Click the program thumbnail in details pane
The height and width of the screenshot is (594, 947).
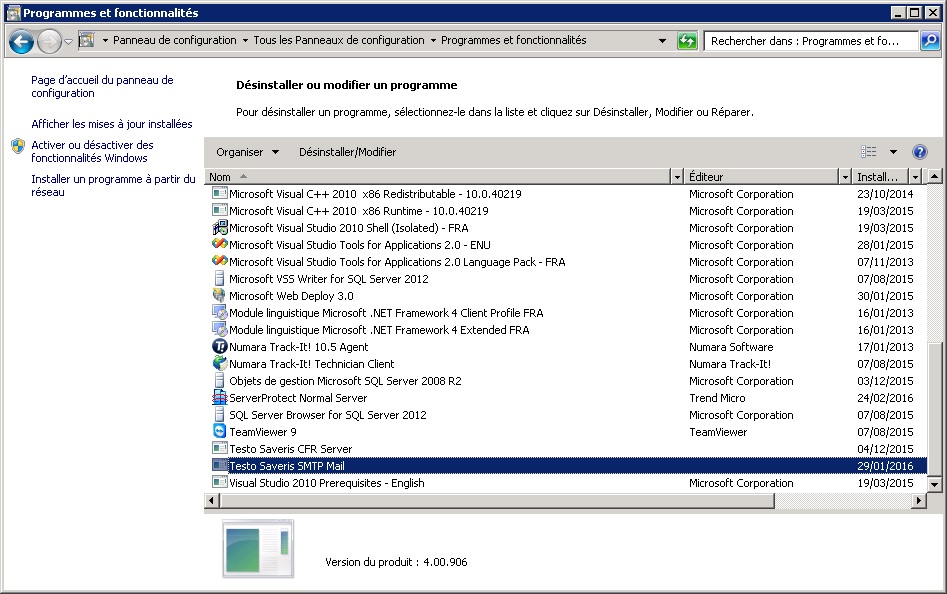coord(258,549)
